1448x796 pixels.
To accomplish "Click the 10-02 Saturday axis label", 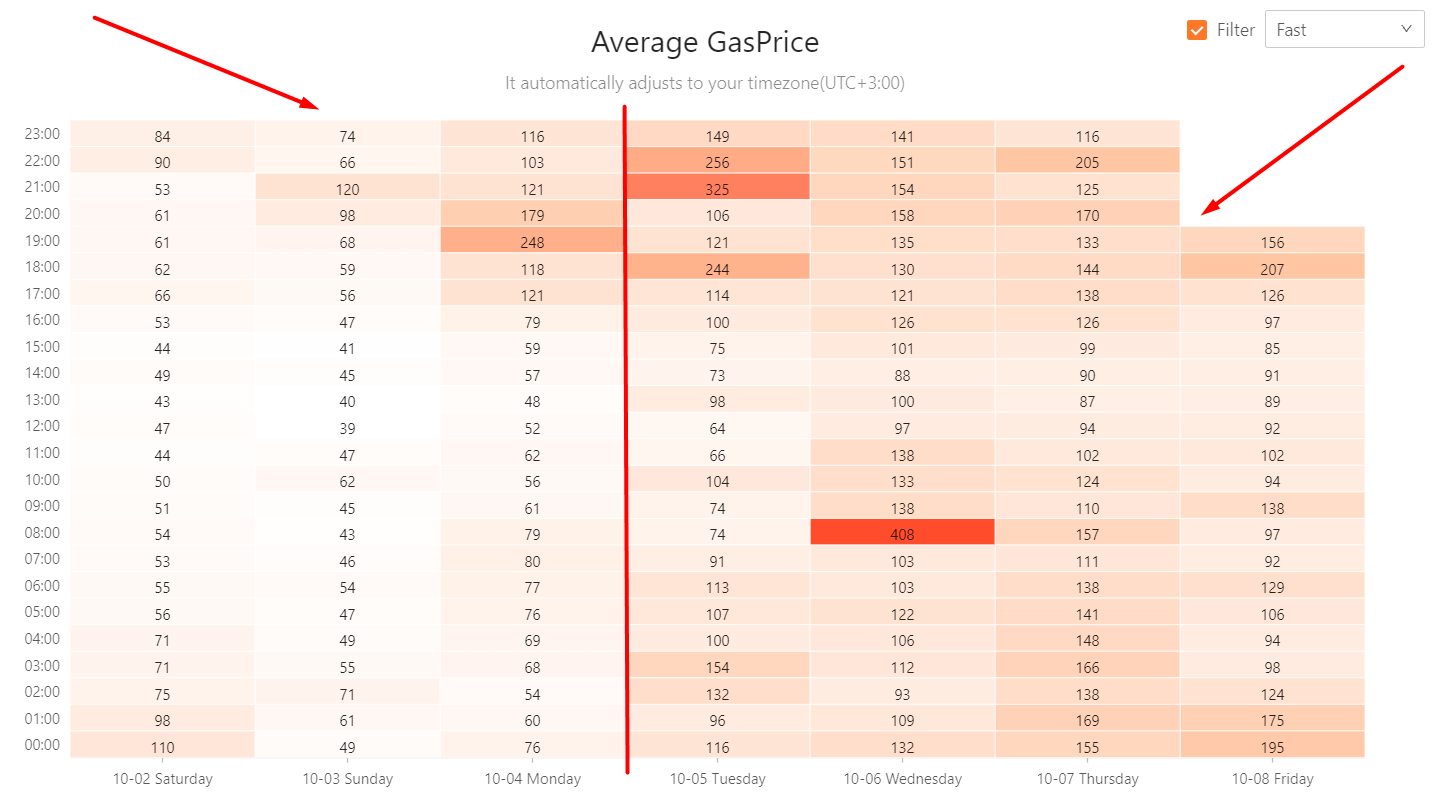I will pos(162,778).
